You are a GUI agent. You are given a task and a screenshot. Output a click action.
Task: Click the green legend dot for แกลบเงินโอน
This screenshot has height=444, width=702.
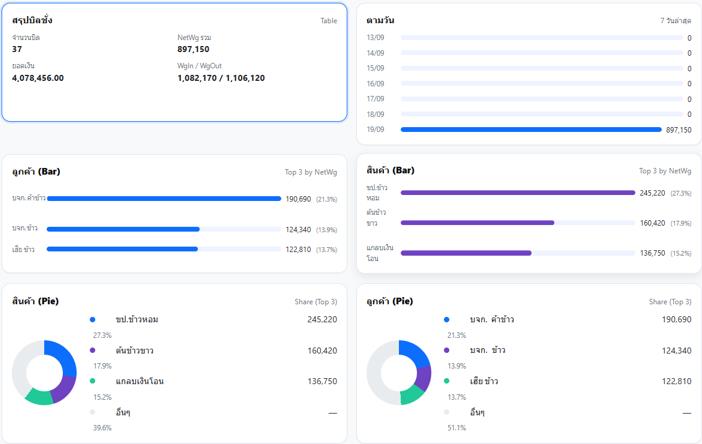(93, 381)
